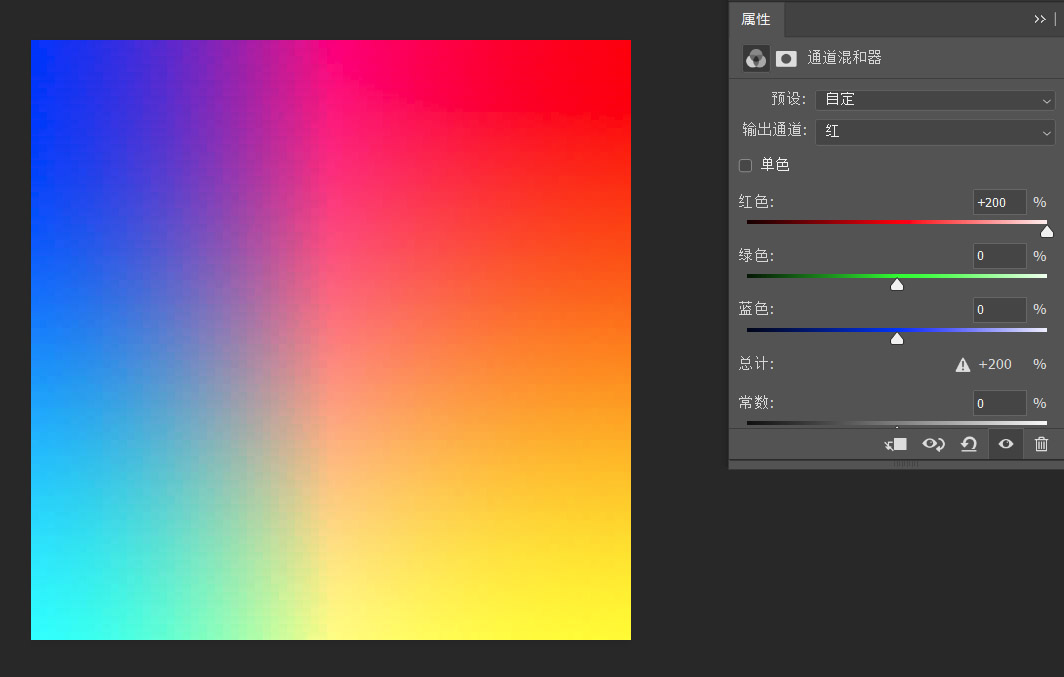Clip adjustment to layer below icon
The height and width of the screenshot is (677, 1064).
pyautogui.click(x=896, y=444)
